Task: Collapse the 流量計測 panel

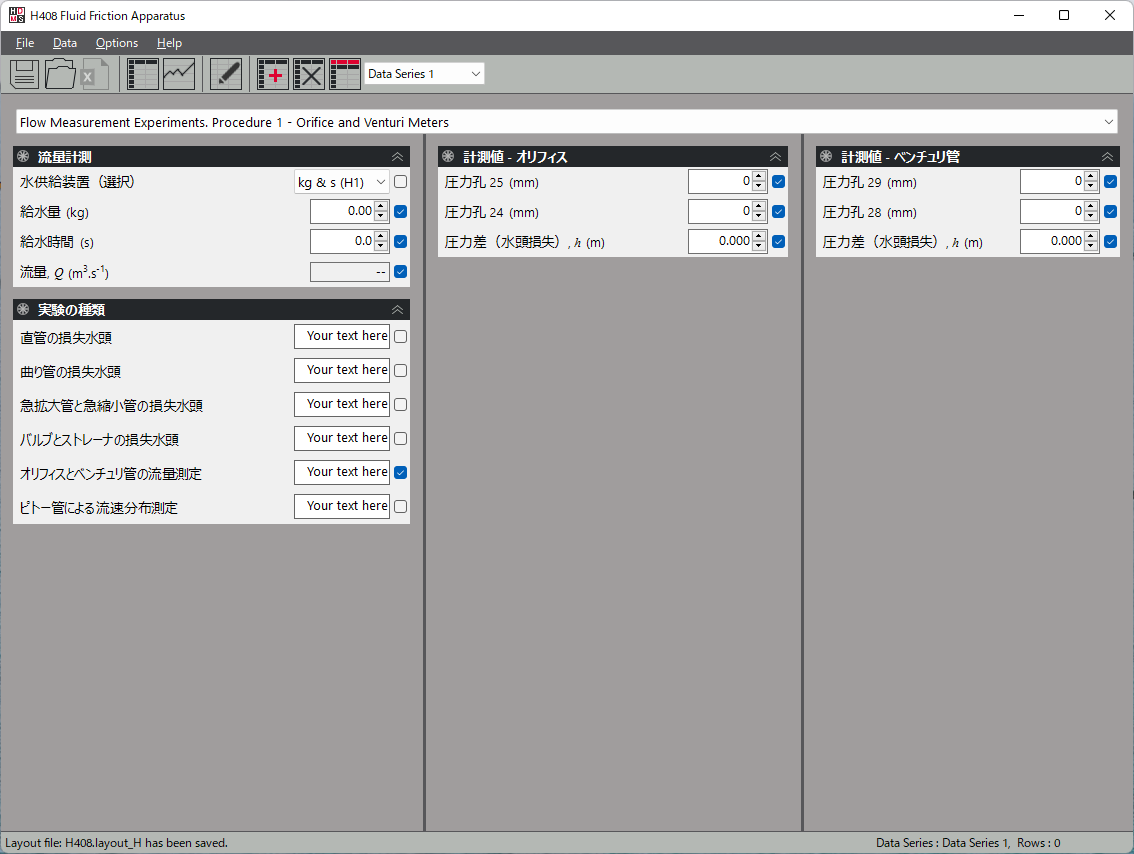Action: pos(397,157)
